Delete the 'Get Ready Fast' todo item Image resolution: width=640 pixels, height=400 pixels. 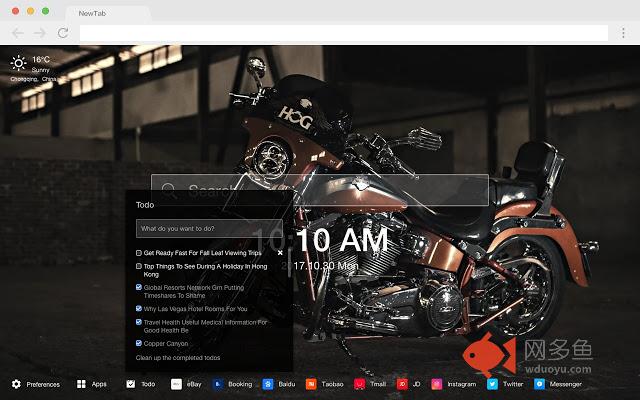(x=280, y=253)
